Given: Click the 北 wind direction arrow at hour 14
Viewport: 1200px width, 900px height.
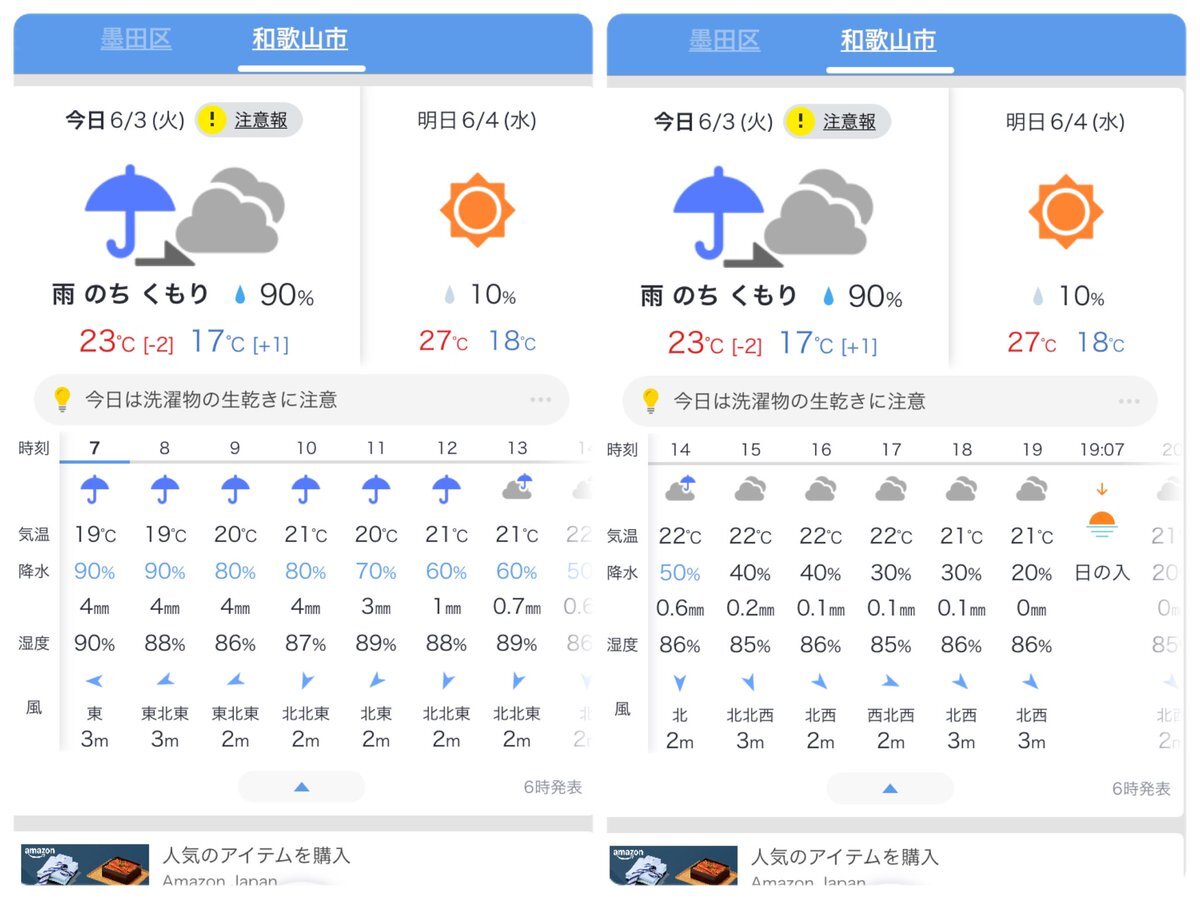Looking at the screenshot, I should click(680, 683).
